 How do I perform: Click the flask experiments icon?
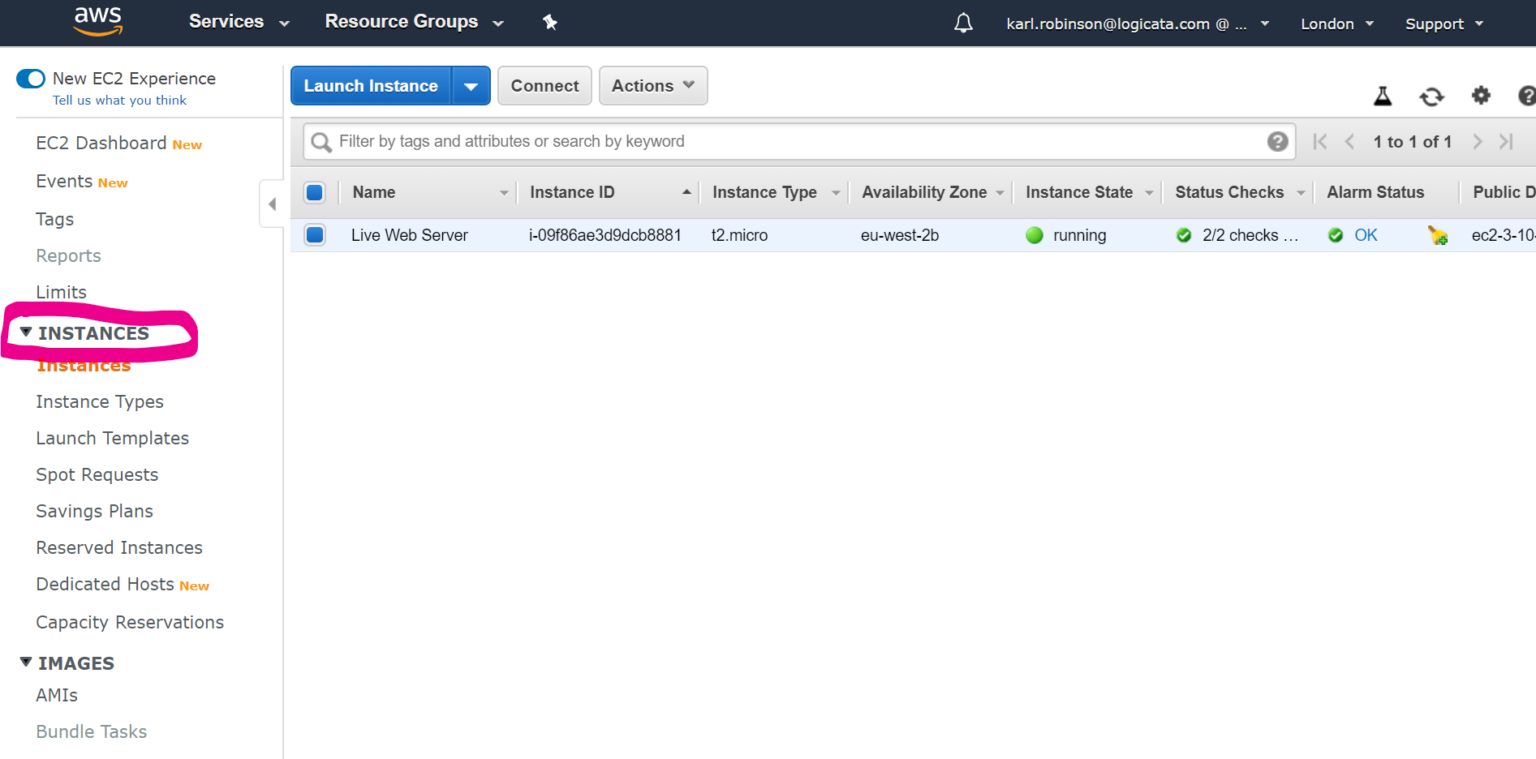(x=1382, y=96)
